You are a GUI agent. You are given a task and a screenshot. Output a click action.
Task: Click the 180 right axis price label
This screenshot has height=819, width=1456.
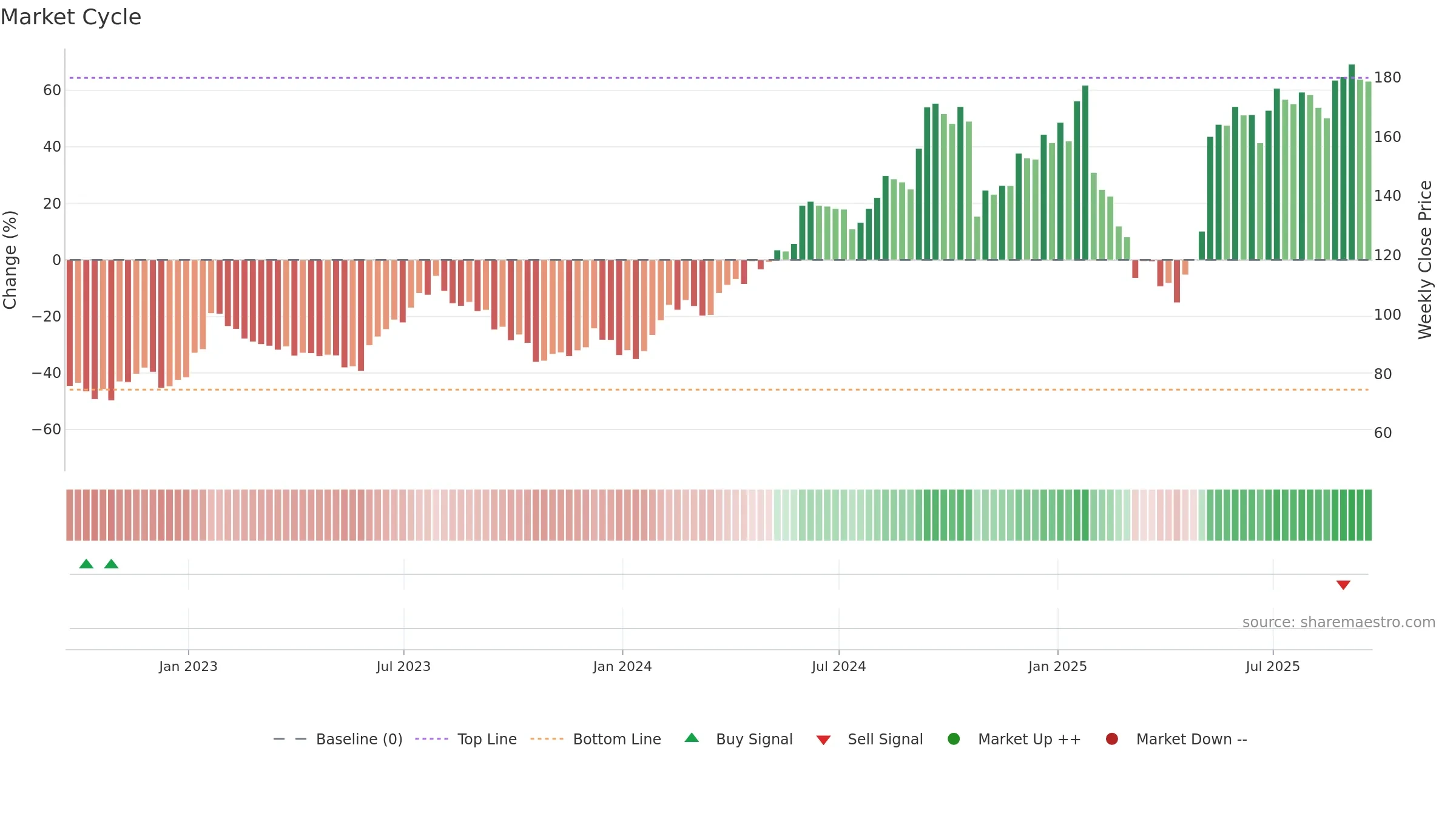click(x=1387, y=78)
